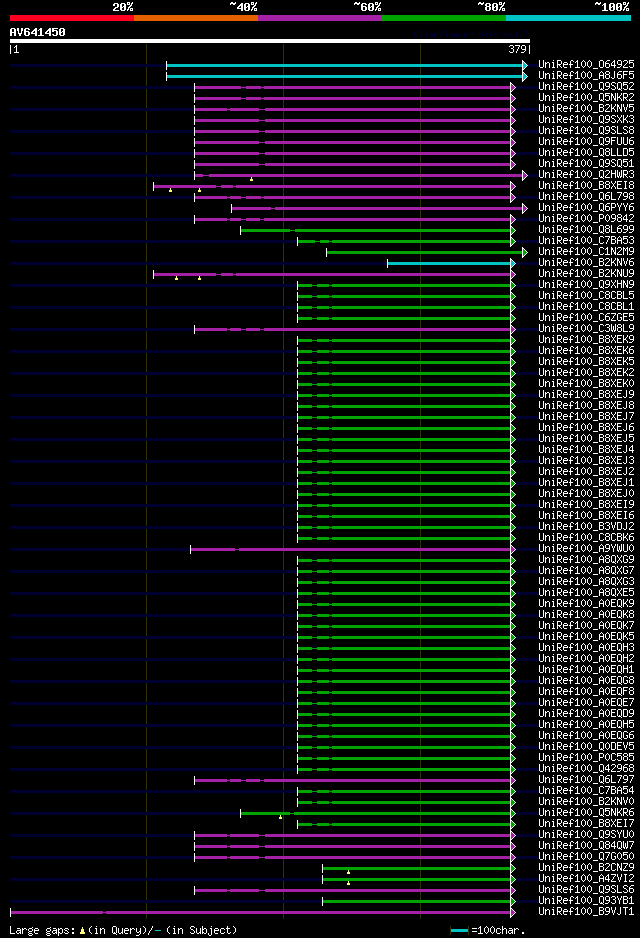The width and height of the screenshot is (640, 938).
Task: Select the UniRef100_Q6L798 label
Action: coord(586,196)
